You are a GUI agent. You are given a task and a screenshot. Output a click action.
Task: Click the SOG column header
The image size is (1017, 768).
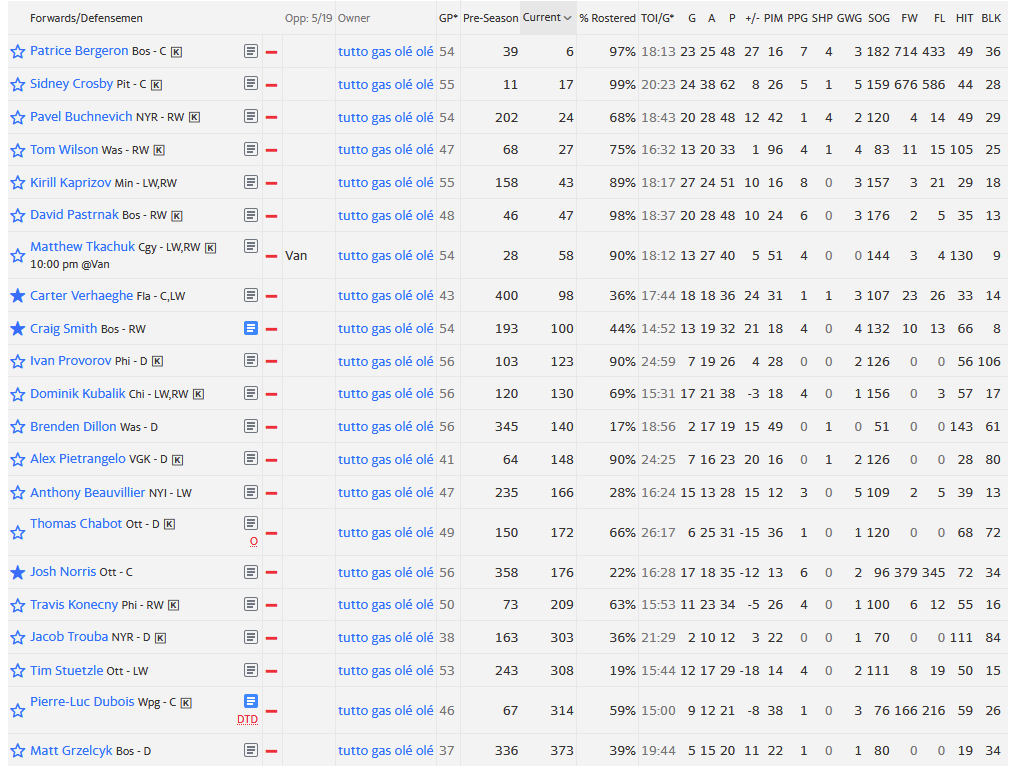pos(878,18)
